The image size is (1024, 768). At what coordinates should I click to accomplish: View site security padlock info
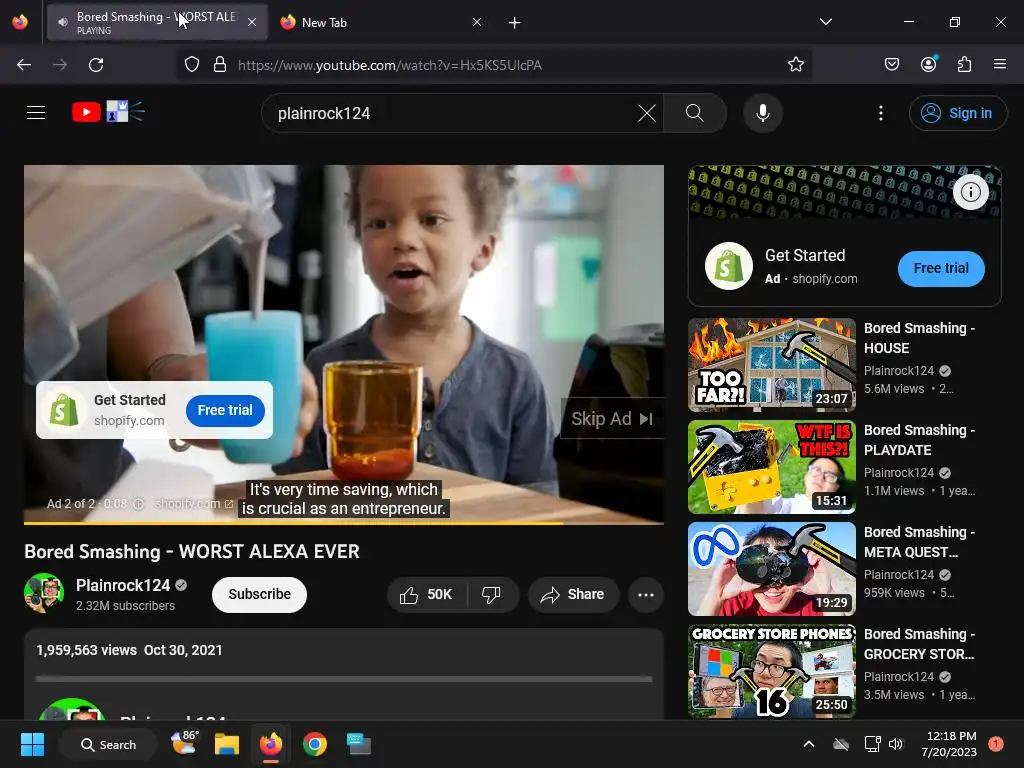[220, 65]
